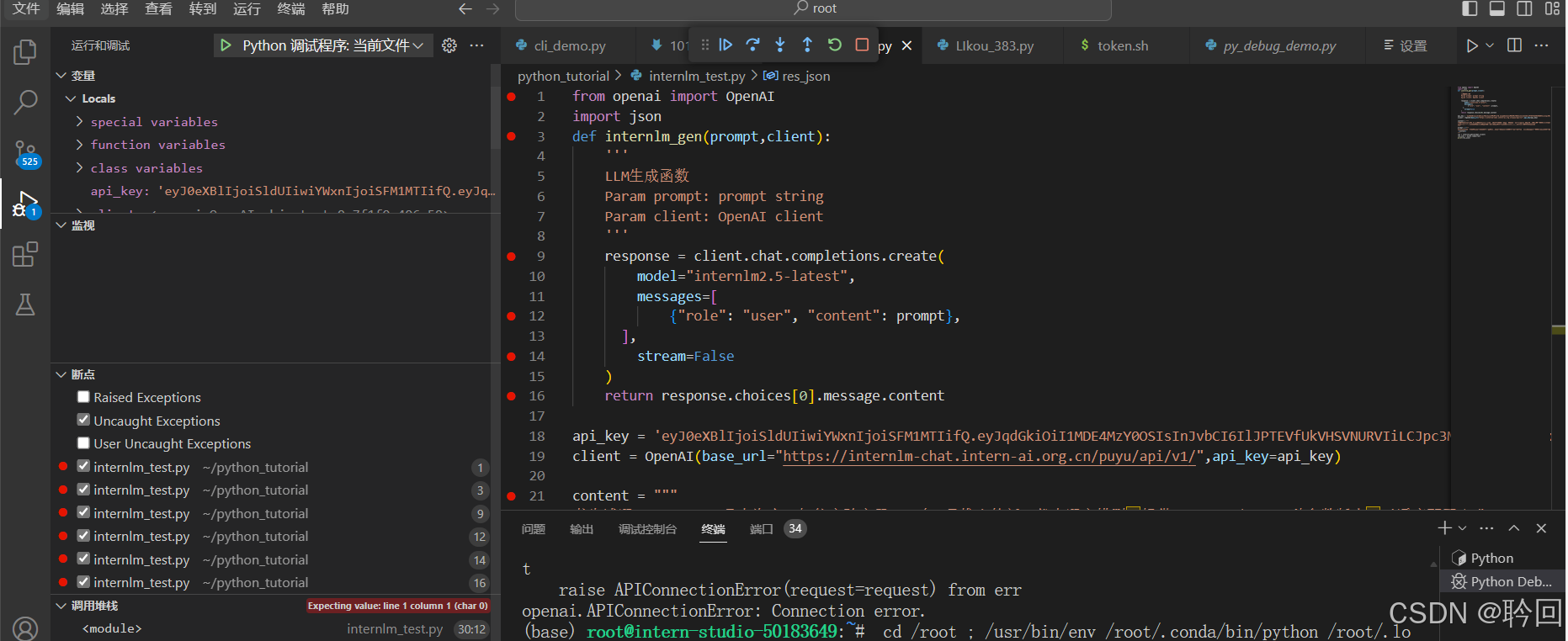The height and width of the screenshot is (641, 1568).
Task: Open the 文件 menu
Action: (26, 8)
